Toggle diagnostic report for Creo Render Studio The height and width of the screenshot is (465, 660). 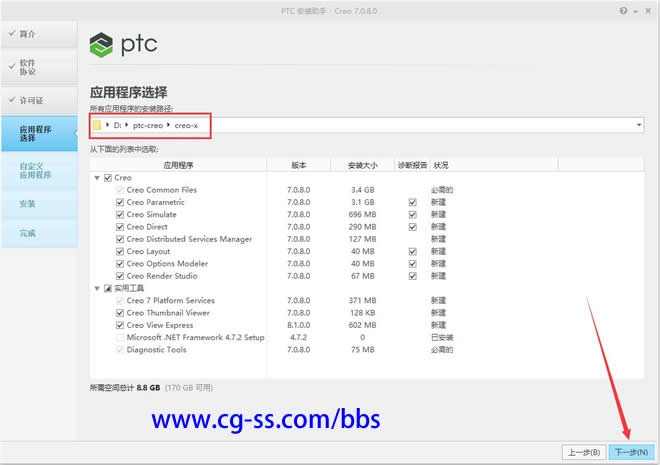click(x=412, y=276)
